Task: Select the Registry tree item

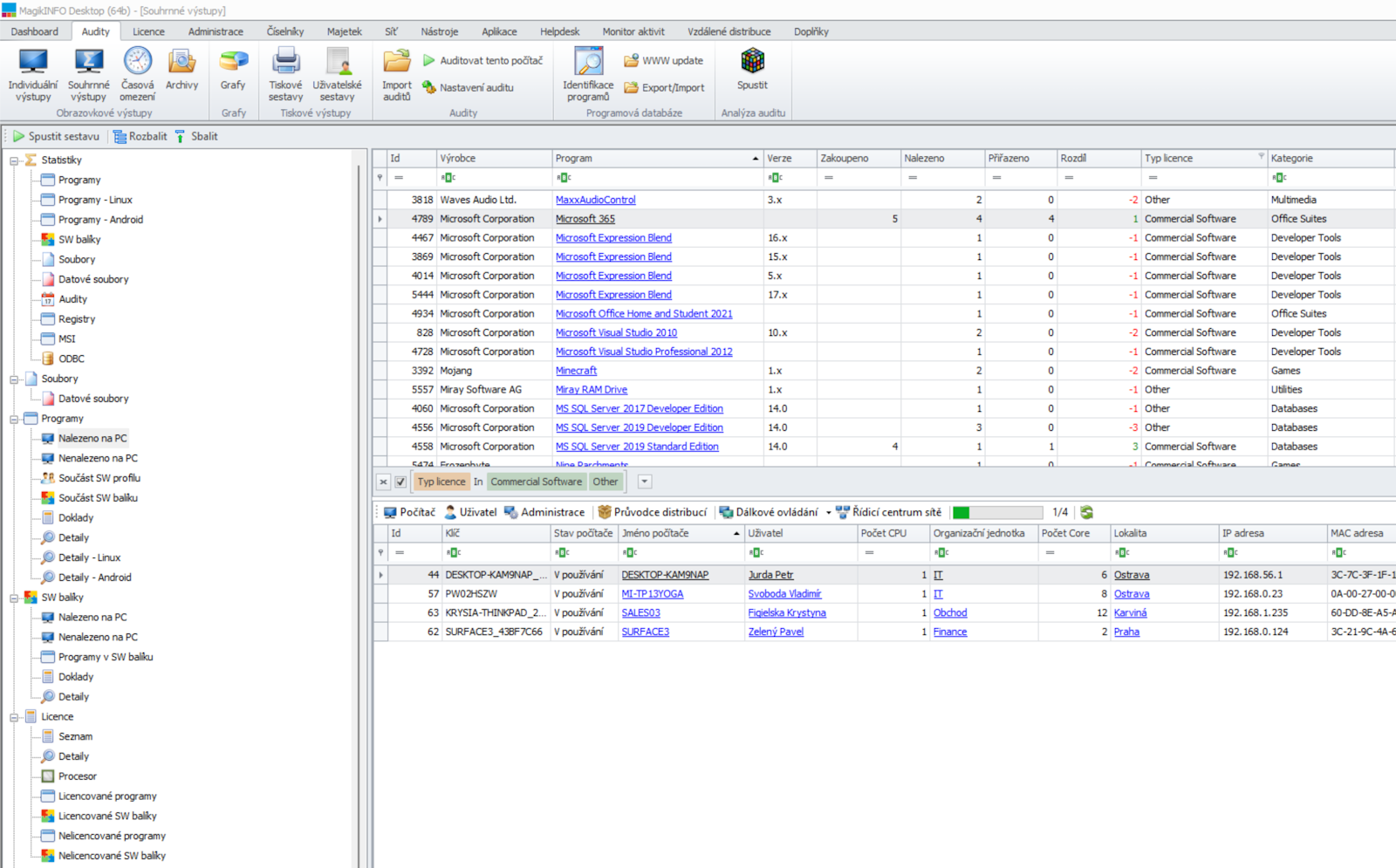Action: (x=77, y=319)
